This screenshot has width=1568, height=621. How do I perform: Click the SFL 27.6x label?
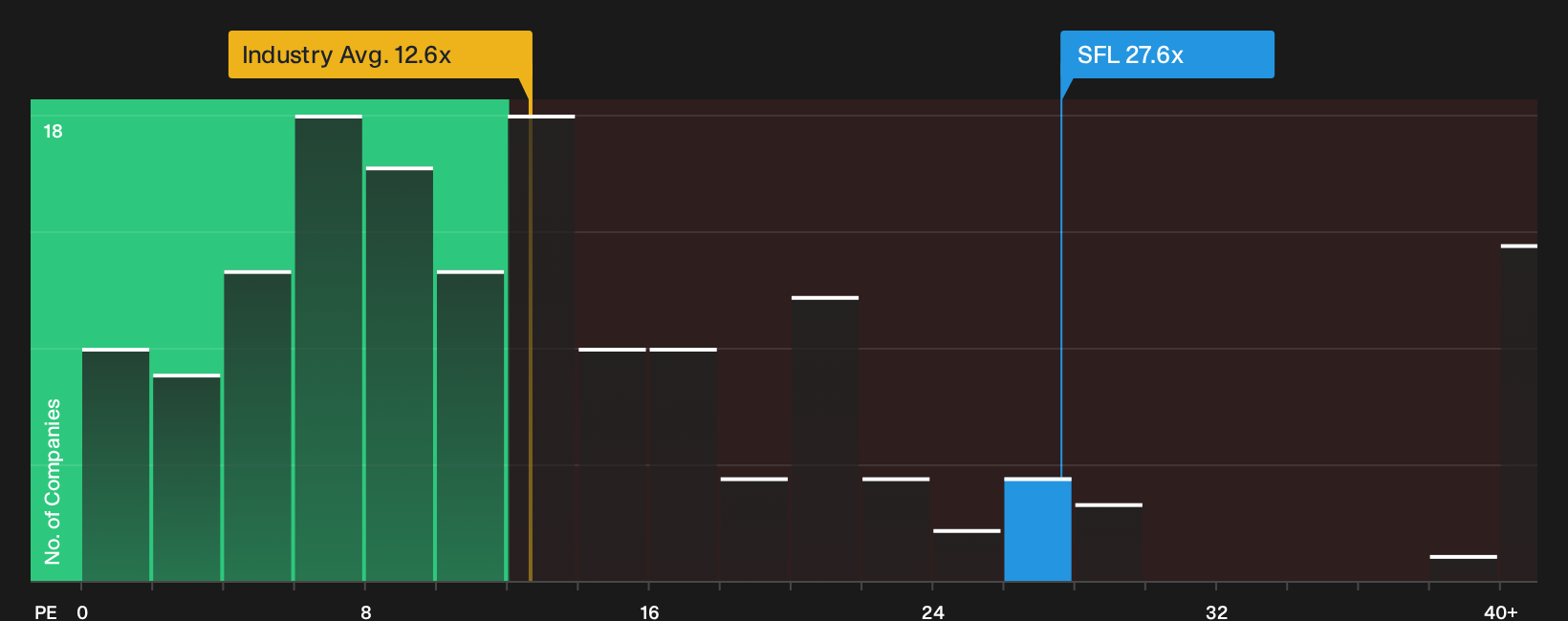click(x=1166, y=54)
